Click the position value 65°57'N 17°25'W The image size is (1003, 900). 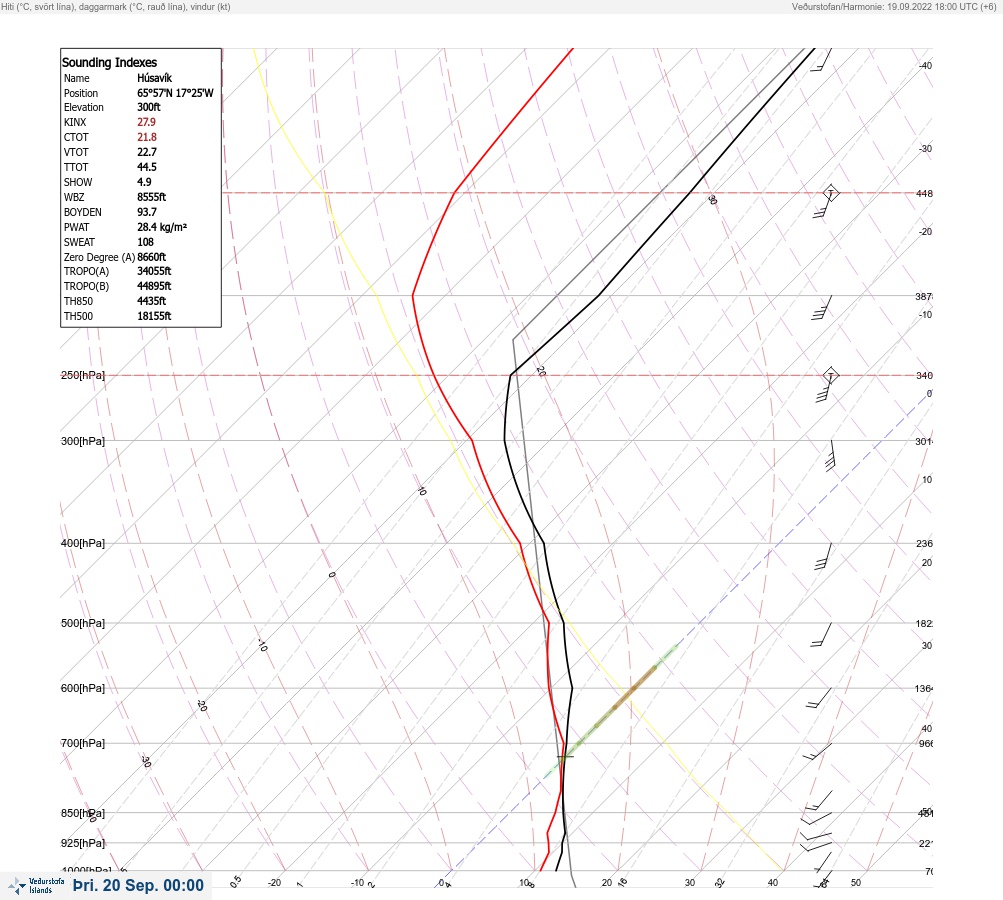pyautogui.click(x=175, y=93)
